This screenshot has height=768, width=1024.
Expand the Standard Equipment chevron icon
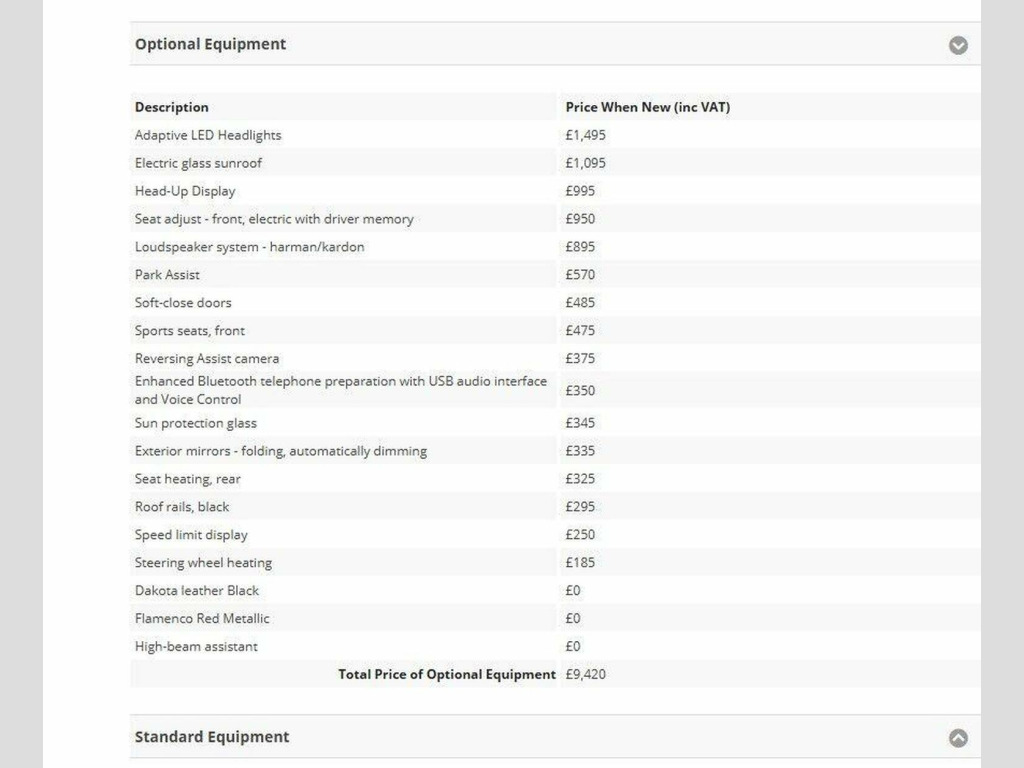tap(958, 738)
